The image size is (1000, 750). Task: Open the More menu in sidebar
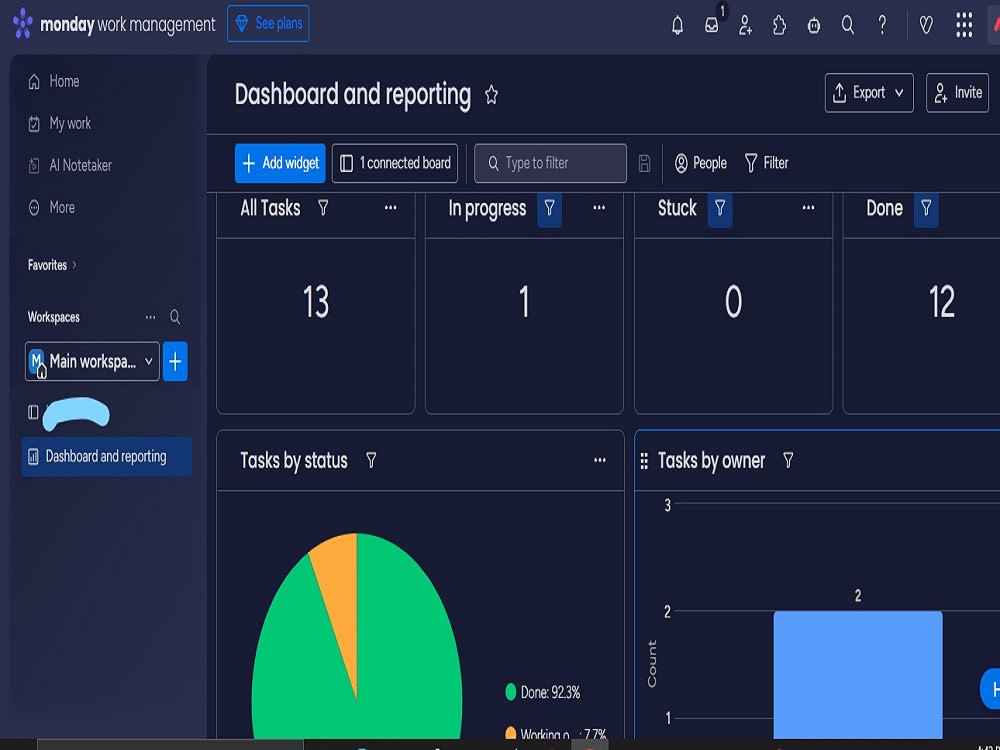coord(52,208)
